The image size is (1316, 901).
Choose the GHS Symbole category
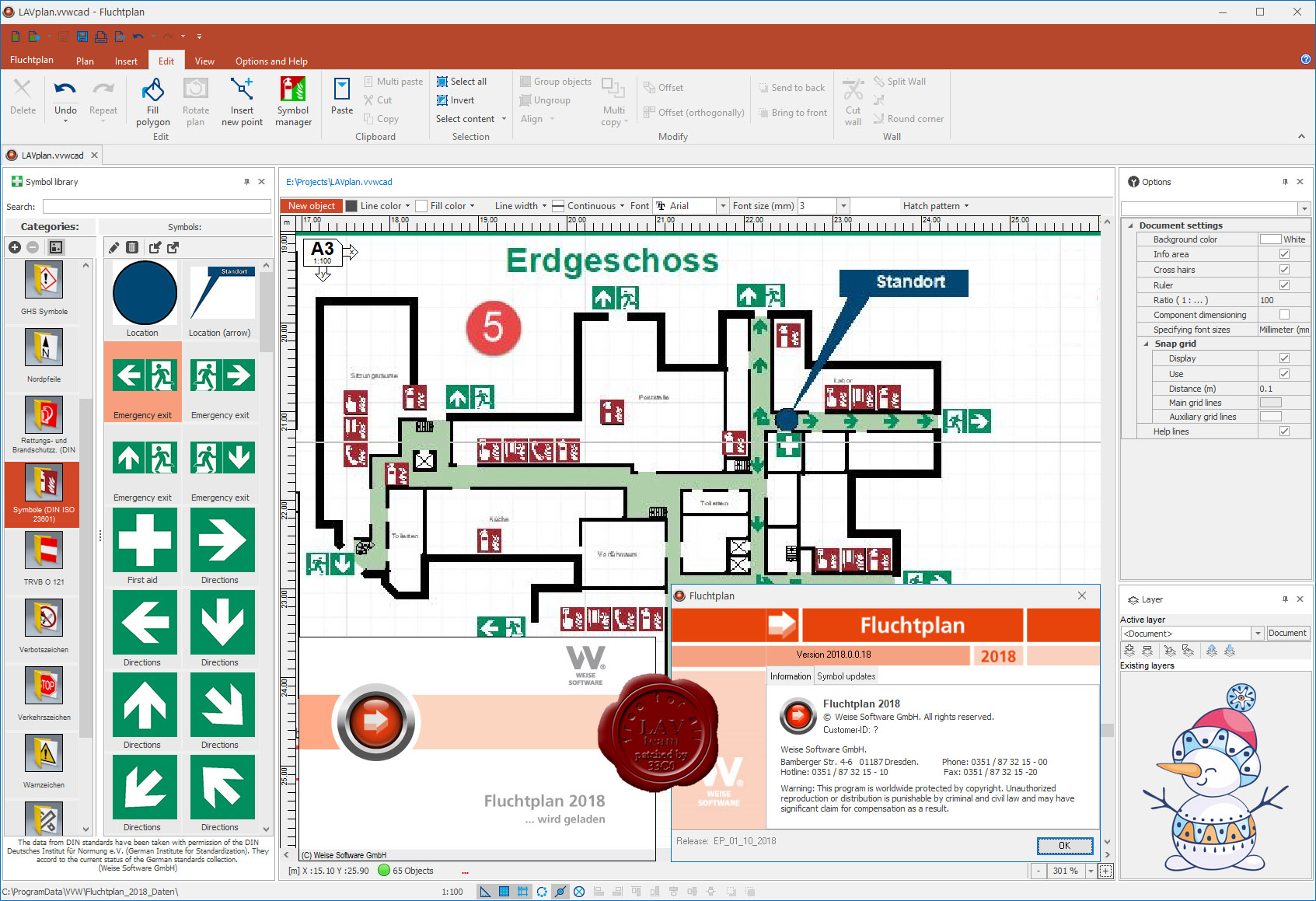point(44,288)
